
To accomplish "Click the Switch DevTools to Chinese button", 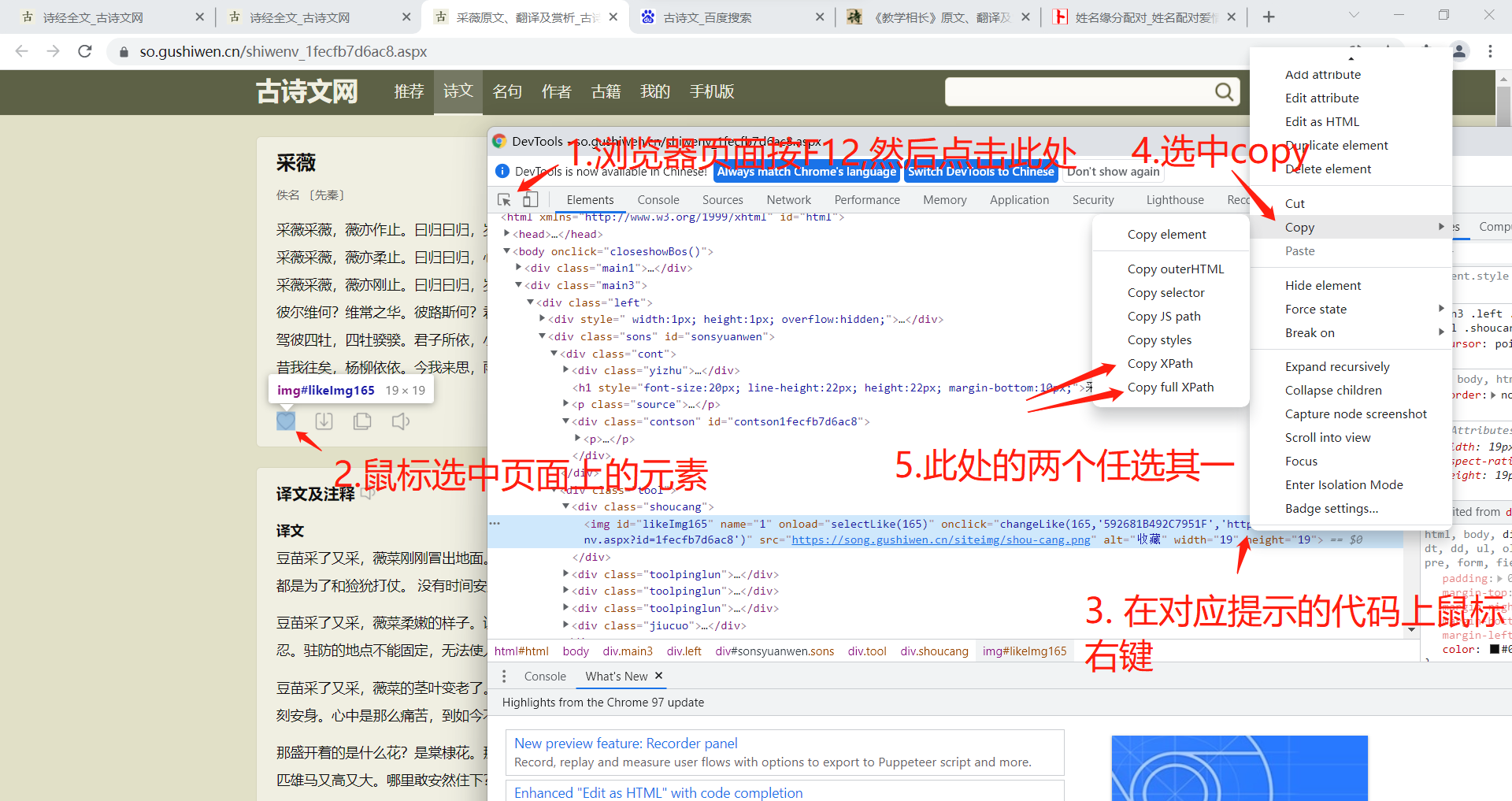I will click(981, 171).
